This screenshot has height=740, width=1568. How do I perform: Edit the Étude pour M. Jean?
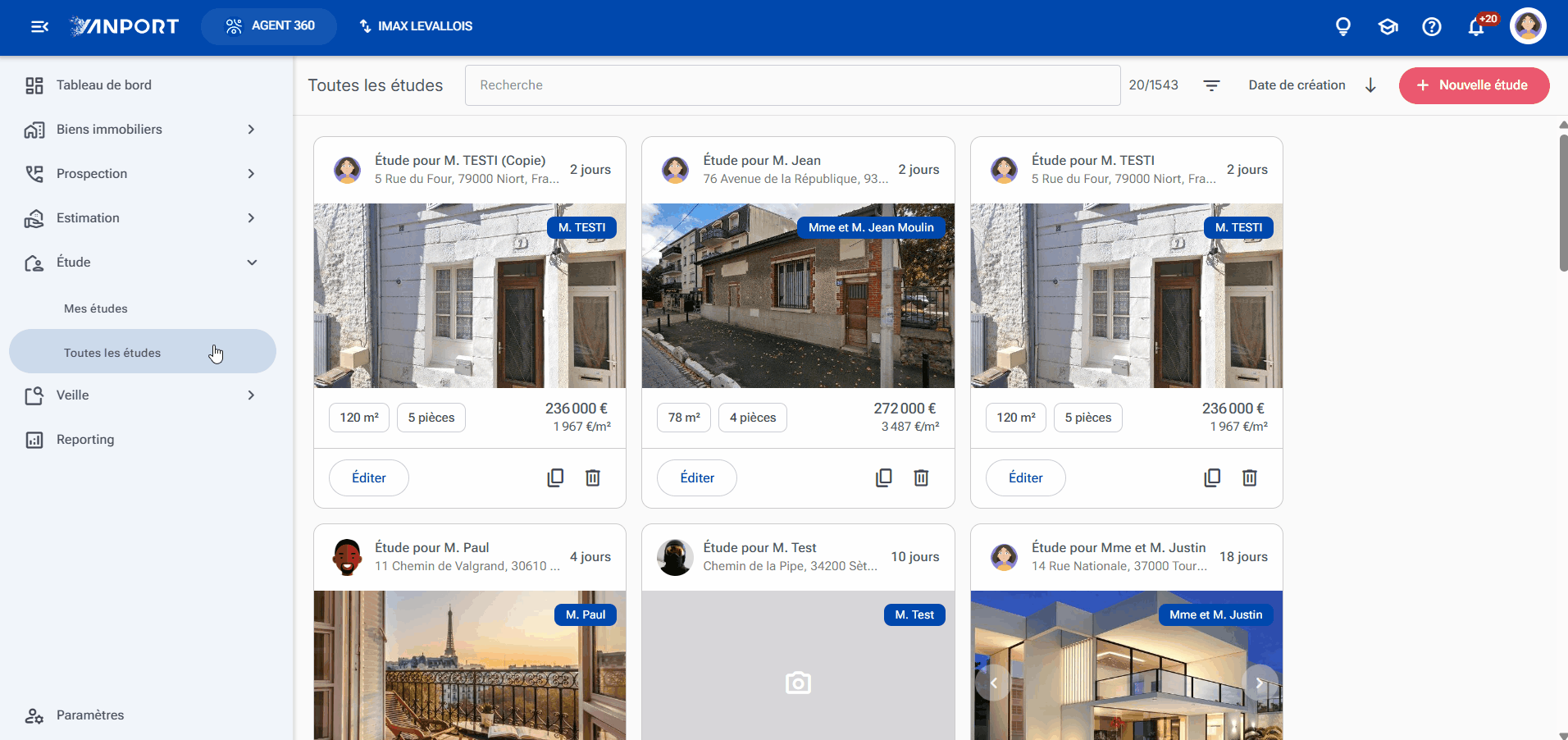coord(697,477)
